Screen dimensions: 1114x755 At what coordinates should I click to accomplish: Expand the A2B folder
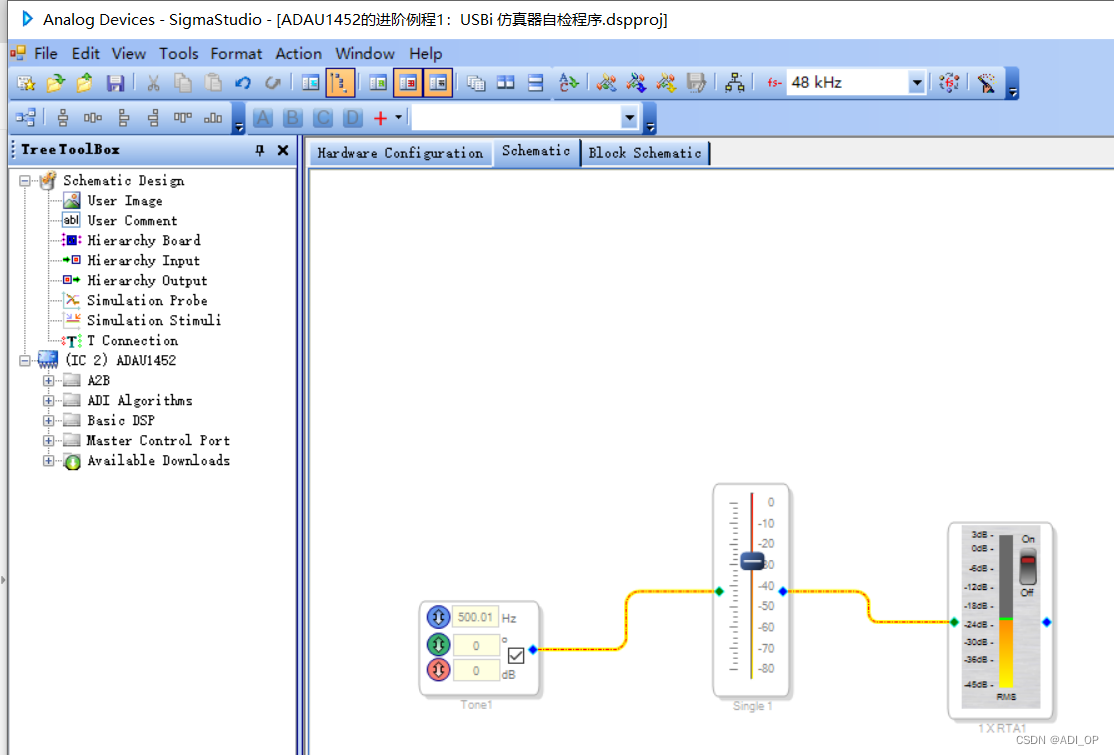click(x=48, y=381)
